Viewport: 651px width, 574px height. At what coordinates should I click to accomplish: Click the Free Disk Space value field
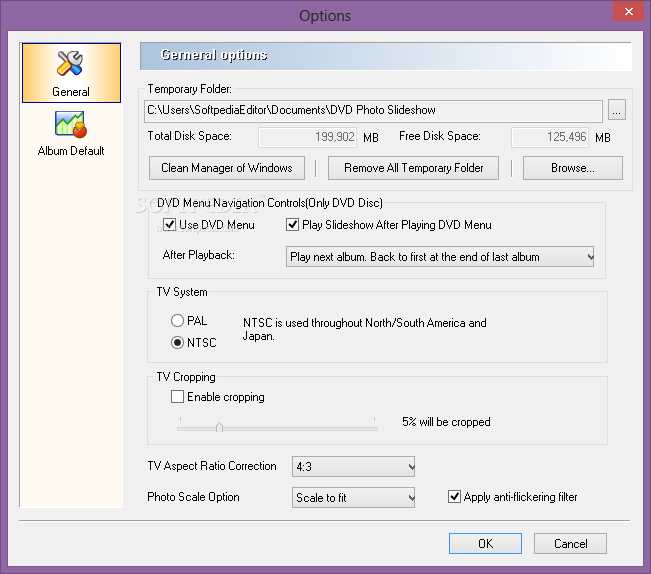550,137
